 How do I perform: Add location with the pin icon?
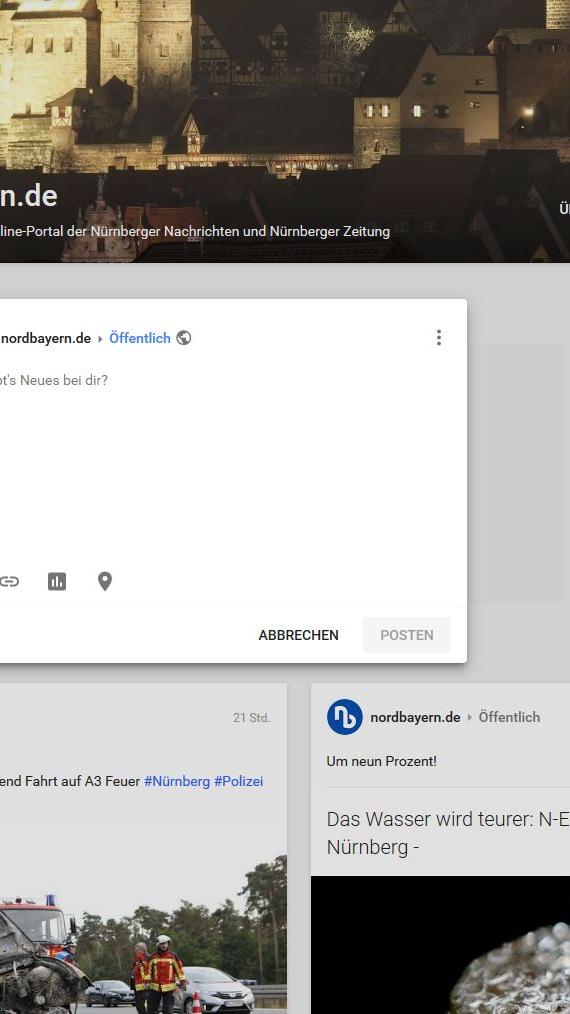pos(105,581)
